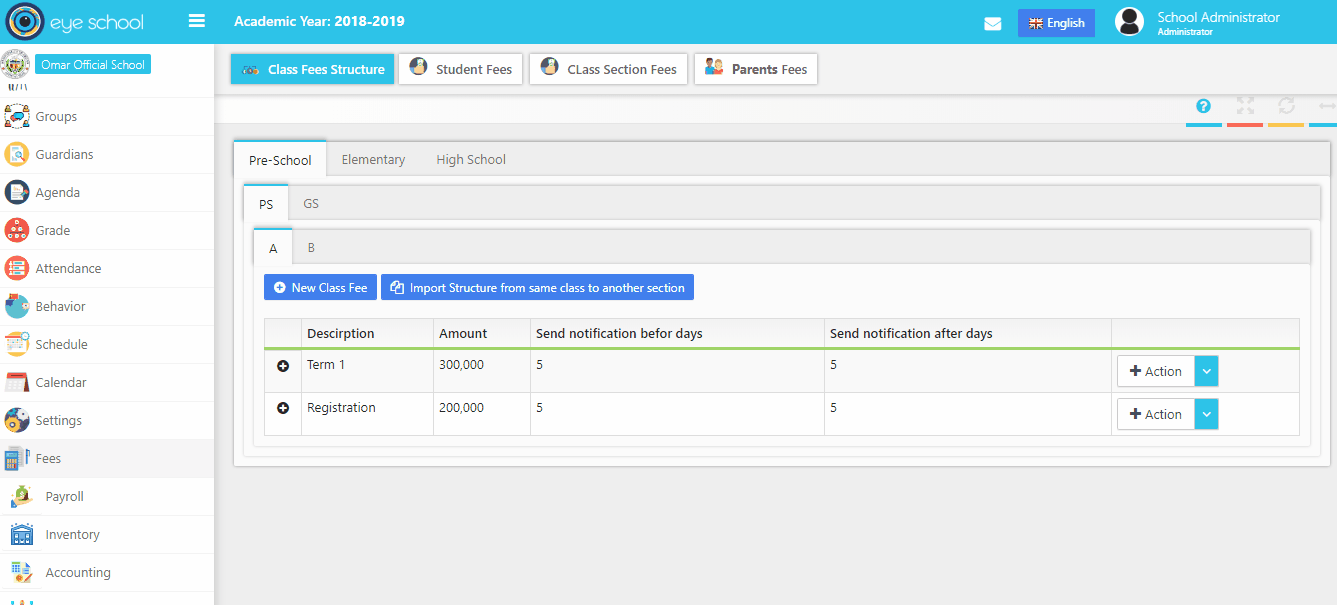The image size is (1337, 605).
Task: Open the Parents Fees tab
Action: tap(756, 69)
